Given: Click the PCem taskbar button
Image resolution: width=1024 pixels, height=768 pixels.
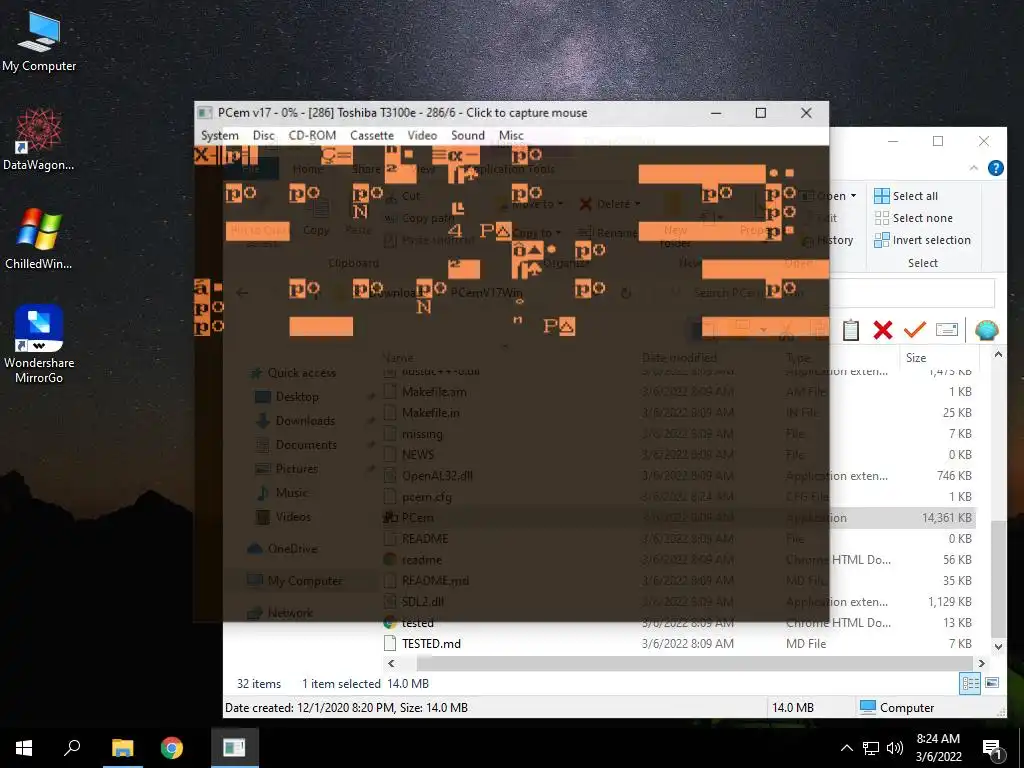Looking at the screenshot, I should pyautogui.click(x=234, y=748).
